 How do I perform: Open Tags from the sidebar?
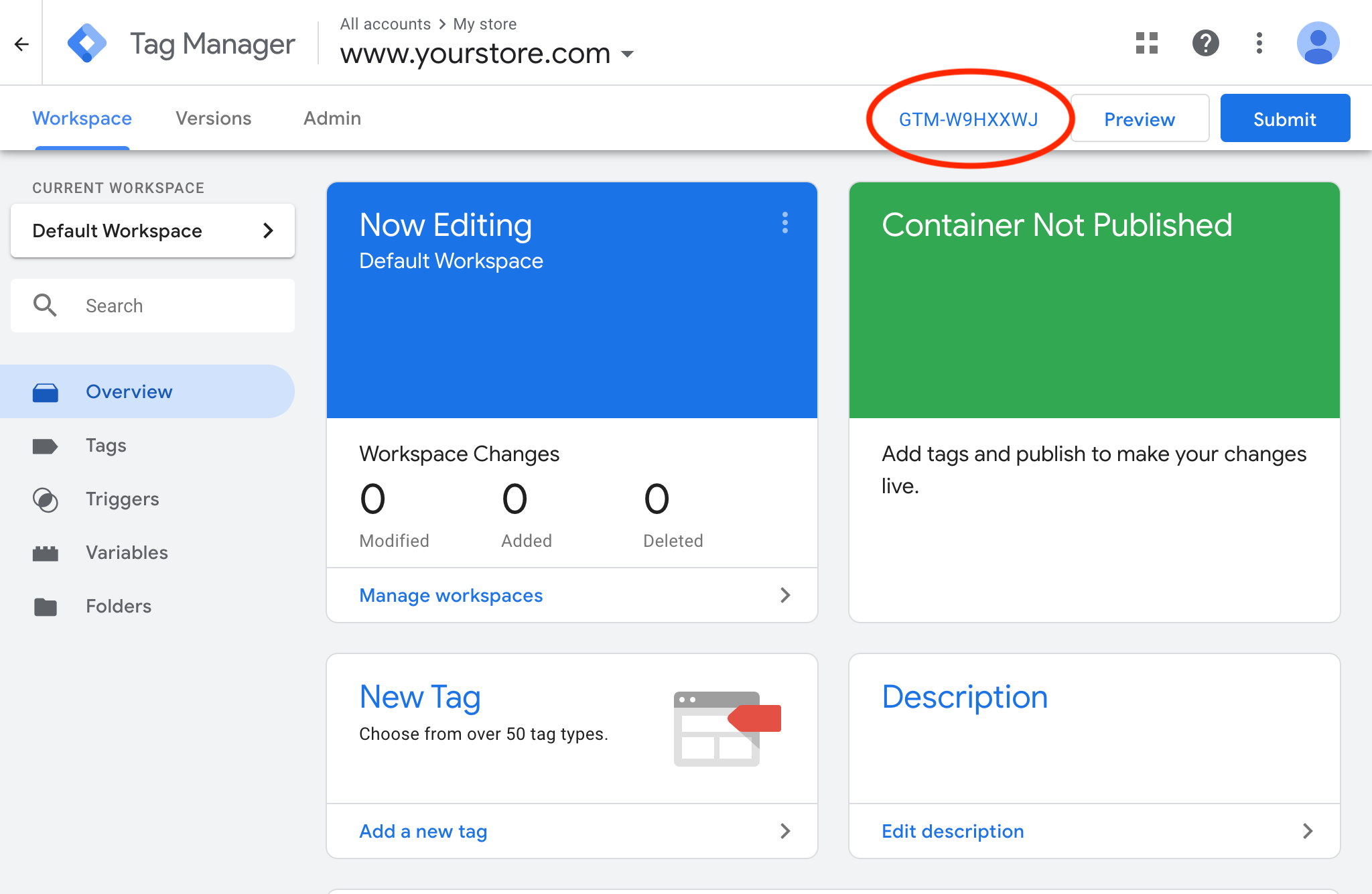click(106, 446)
